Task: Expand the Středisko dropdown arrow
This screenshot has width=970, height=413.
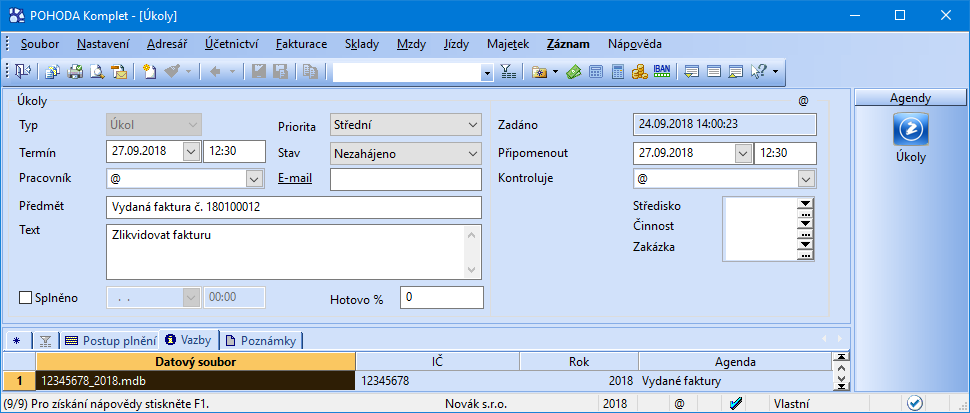Action: 805,203
